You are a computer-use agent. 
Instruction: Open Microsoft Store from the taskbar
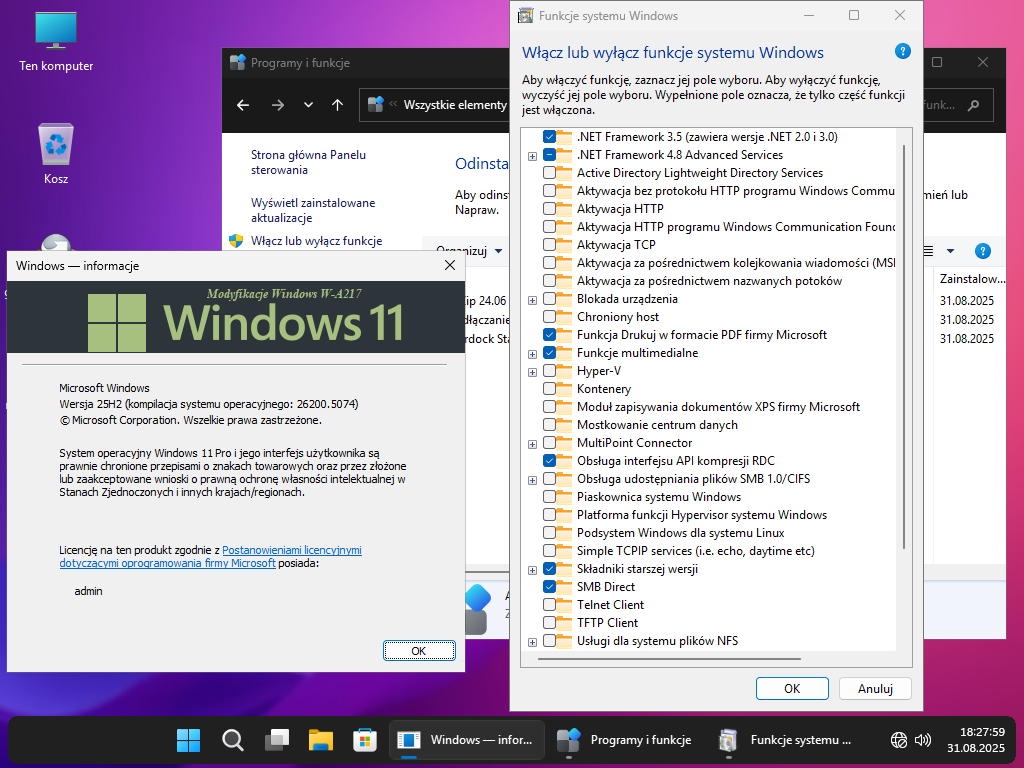(364, 740)
